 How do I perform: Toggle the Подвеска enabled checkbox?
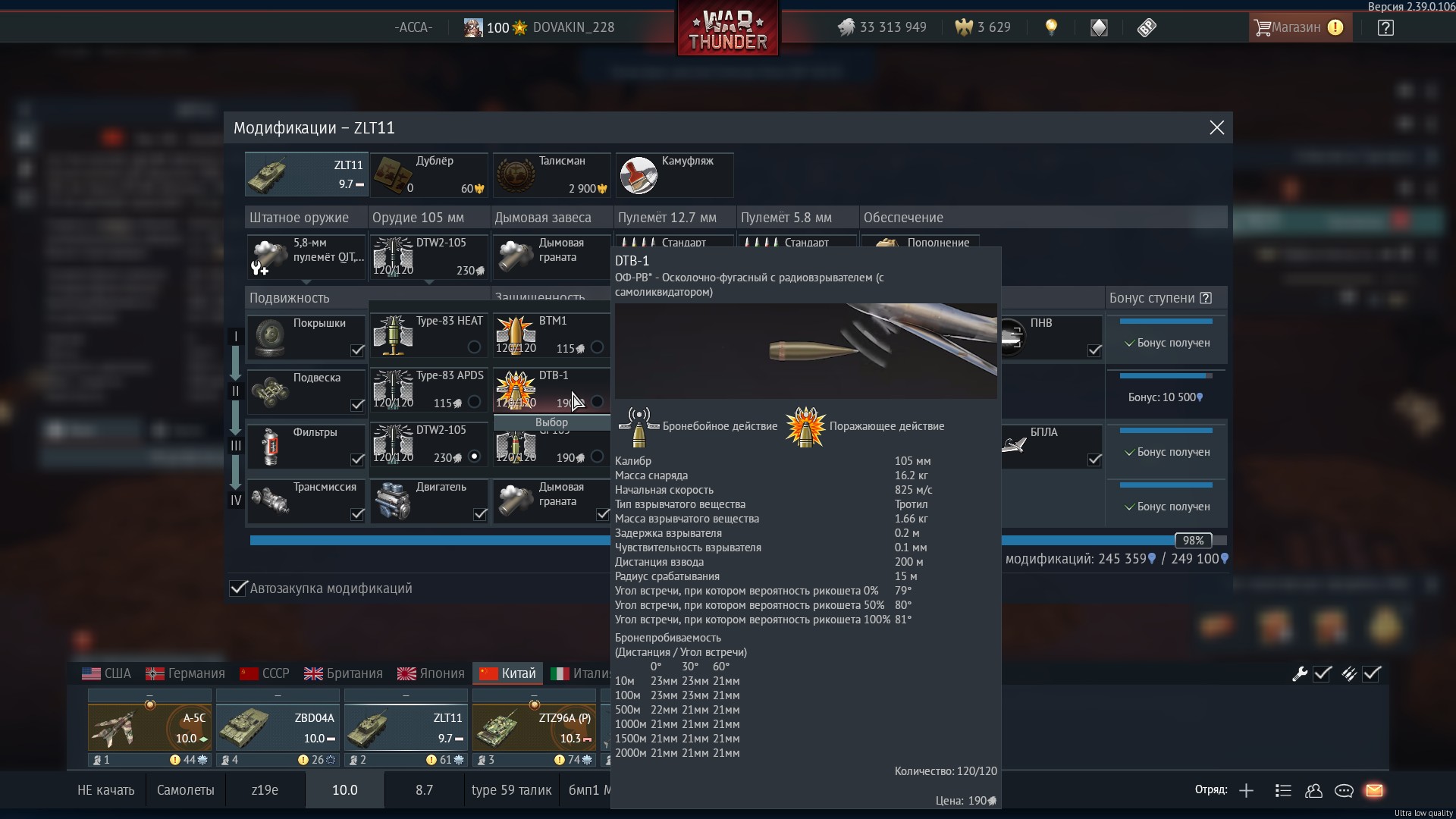[357, 405]
